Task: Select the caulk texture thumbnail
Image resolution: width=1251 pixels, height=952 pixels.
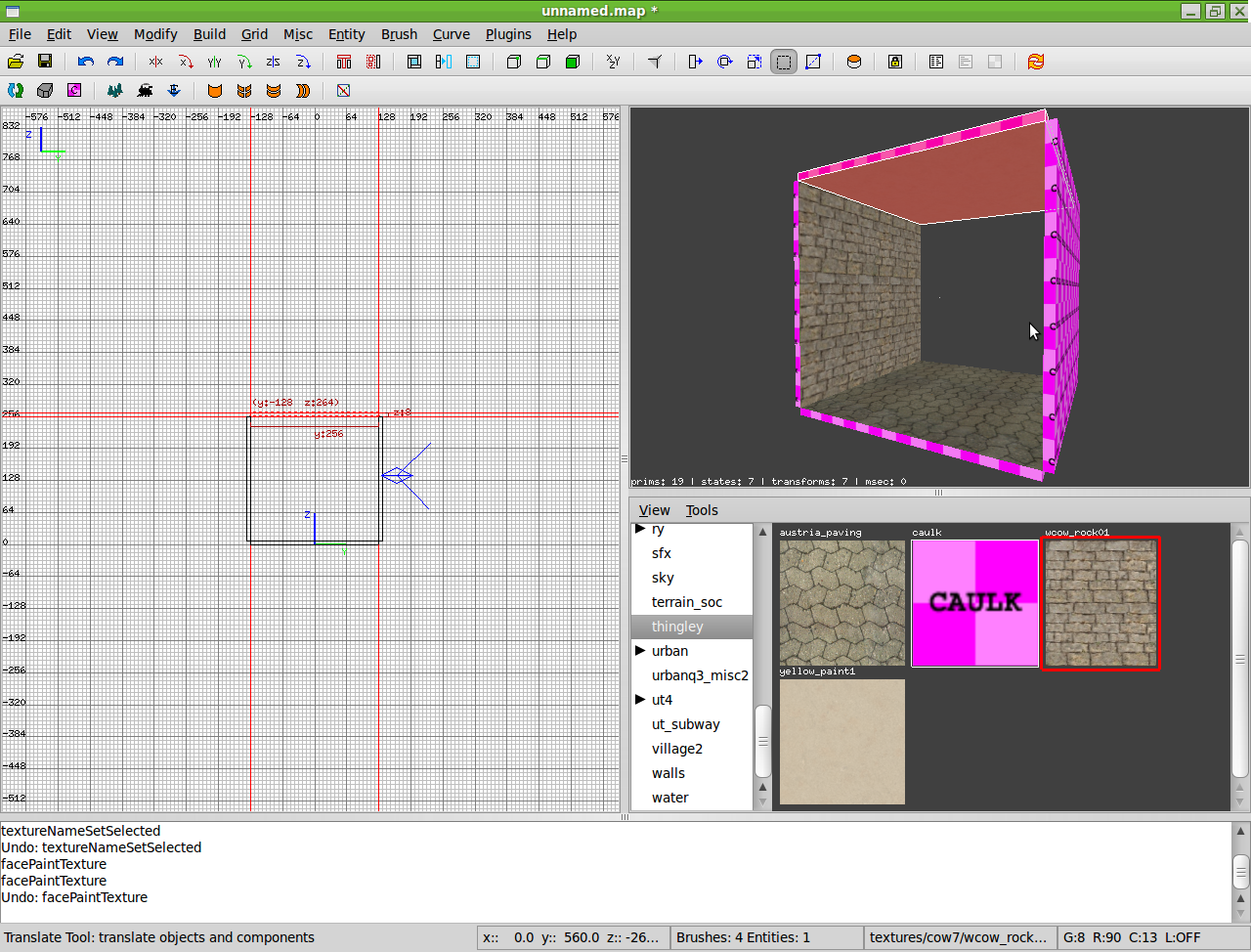Action: coord(974,603)
